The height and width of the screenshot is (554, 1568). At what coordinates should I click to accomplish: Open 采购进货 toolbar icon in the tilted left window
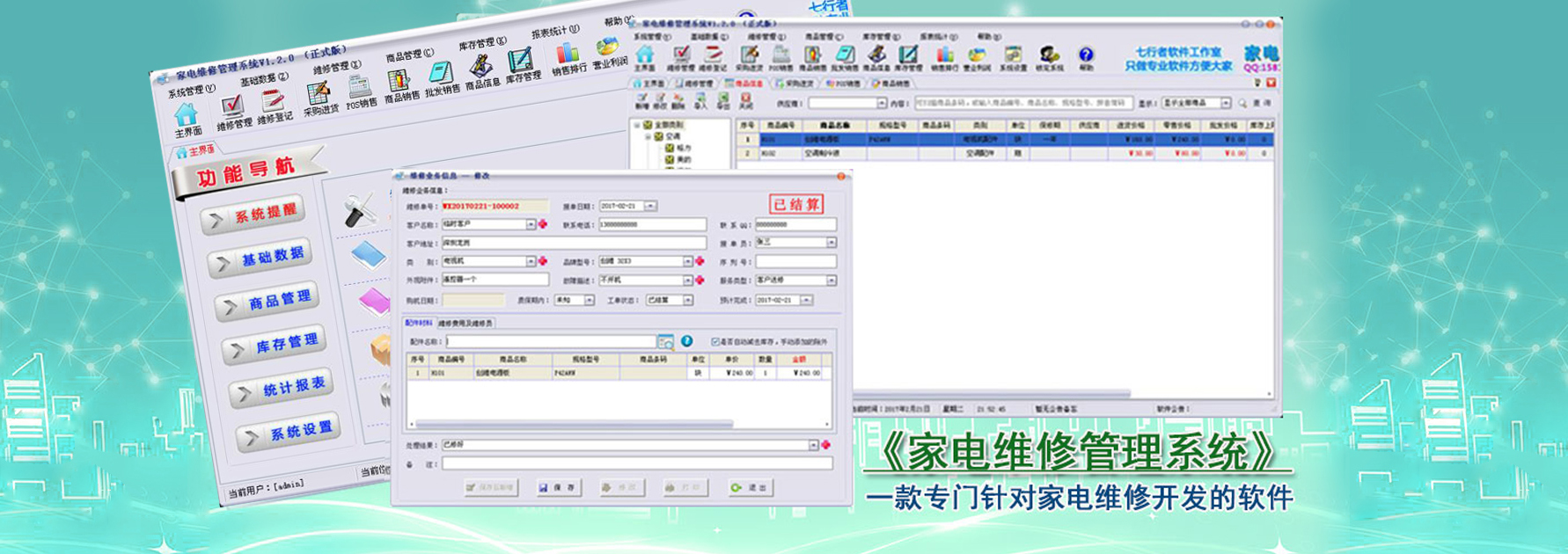tap(318, 91)
